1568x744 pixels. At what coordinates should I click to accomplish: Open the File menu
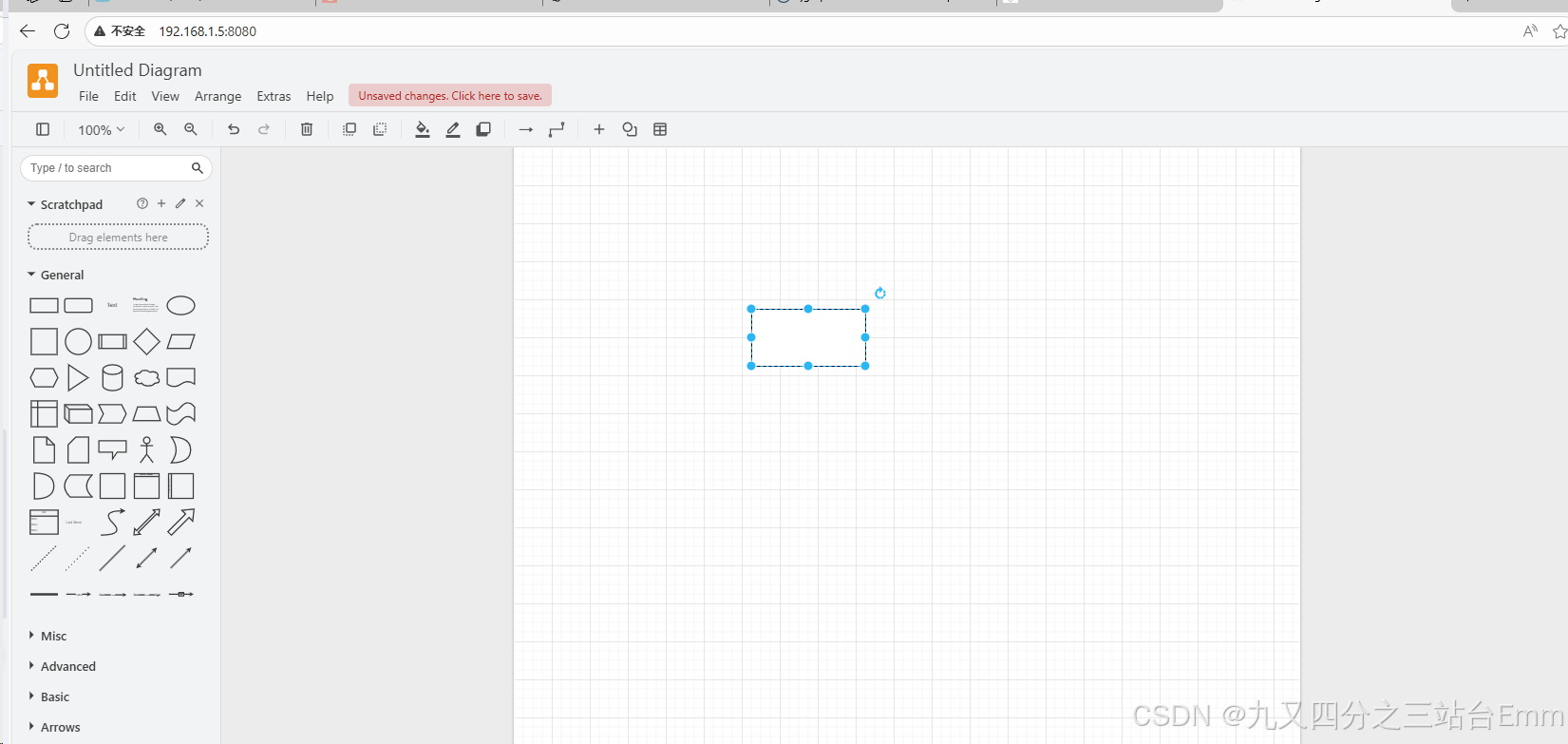(x=88, y=96)
